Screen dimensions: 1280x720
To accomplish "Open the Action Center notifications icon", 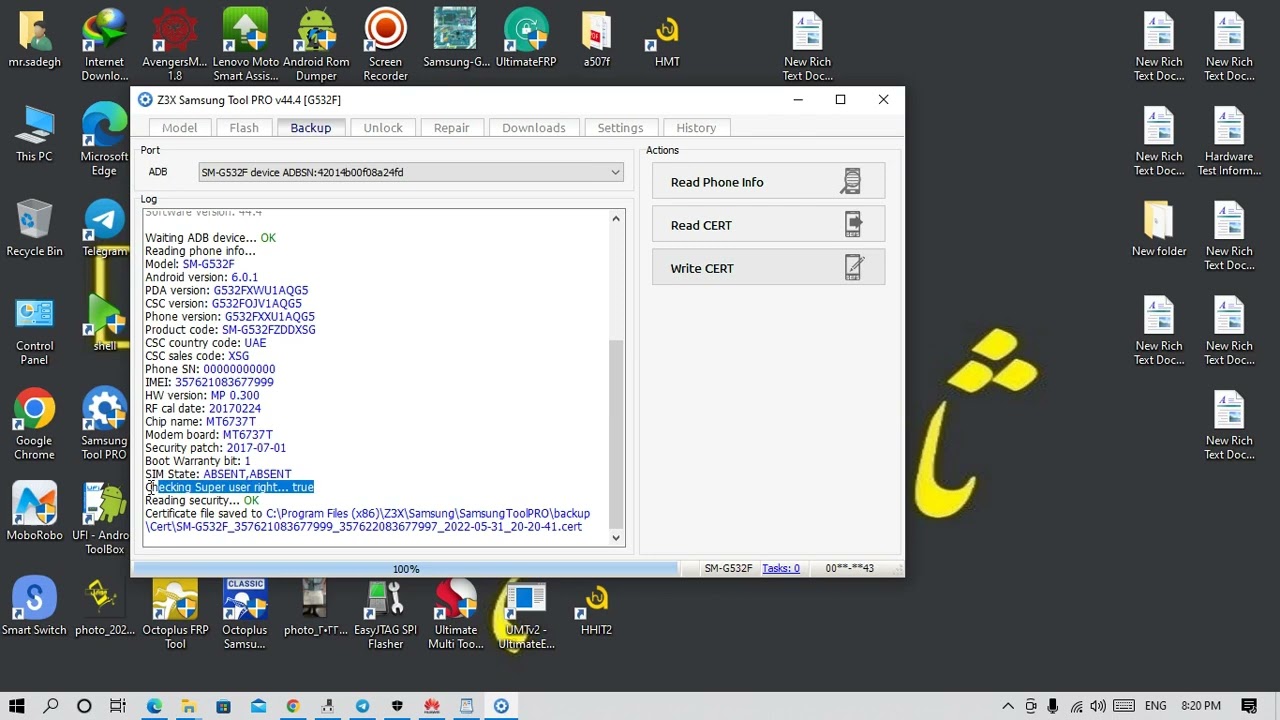I will tap(1248, 706).
